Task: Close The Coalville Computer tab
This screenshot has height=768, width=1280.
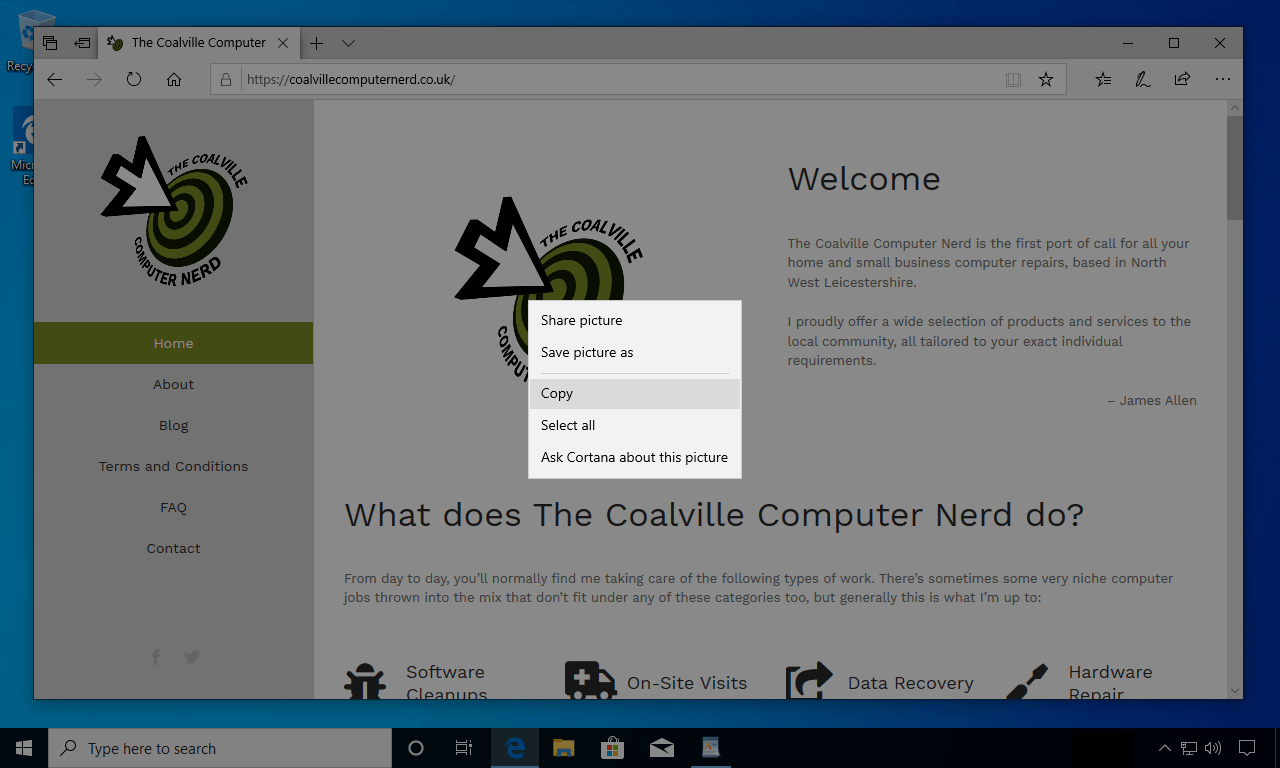Action: (x=283, y=43)
